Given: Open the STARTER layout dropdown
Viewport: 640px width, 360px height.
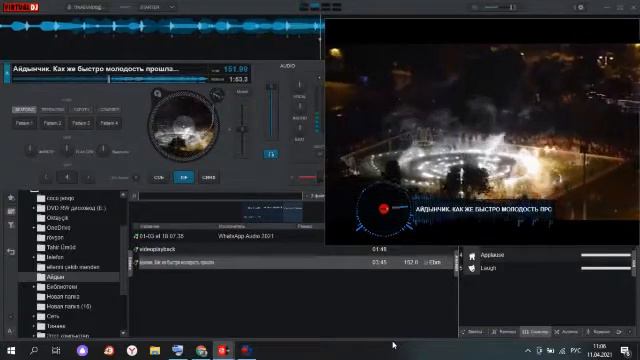Looking at the screenshot, I should (x=157, y=7).
